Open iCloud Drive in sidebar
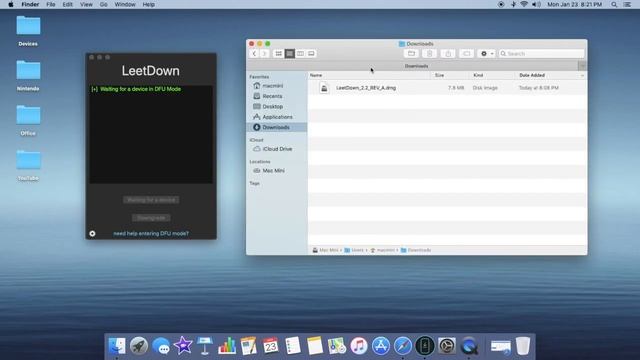 pos(277,149)
